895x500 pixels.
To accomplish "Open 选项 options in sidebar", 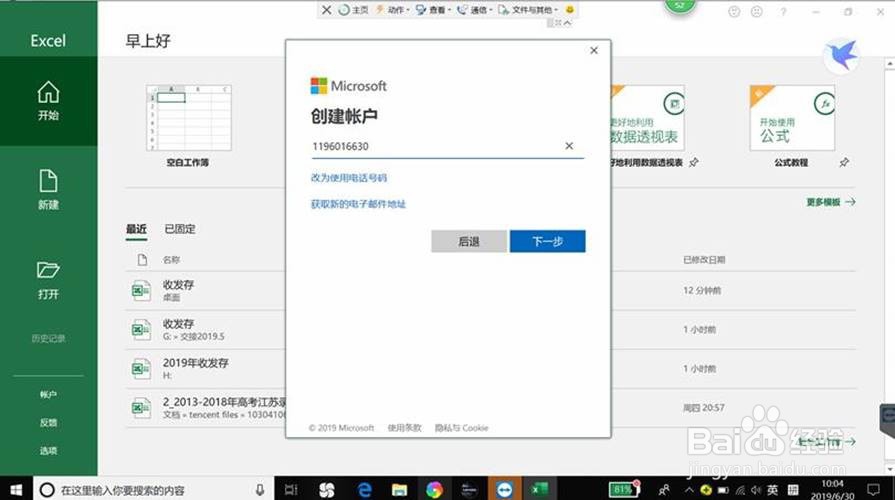I will [49, 450].
